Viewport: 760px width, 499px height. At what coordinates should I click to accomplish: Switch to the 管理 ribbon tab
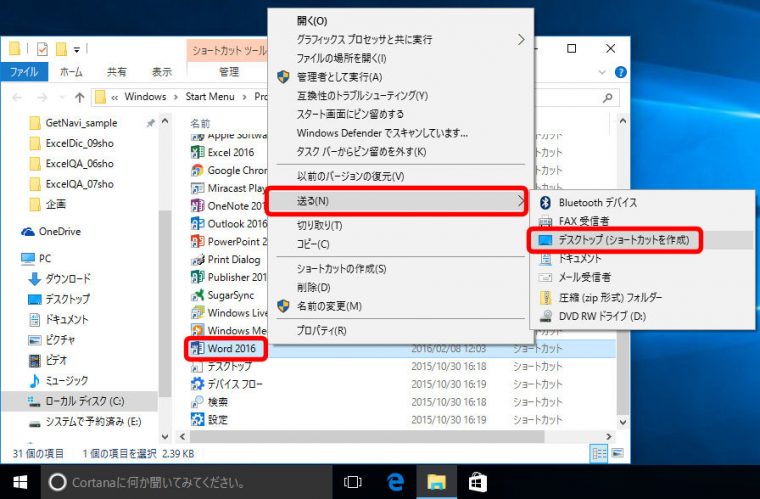(229, 72)
